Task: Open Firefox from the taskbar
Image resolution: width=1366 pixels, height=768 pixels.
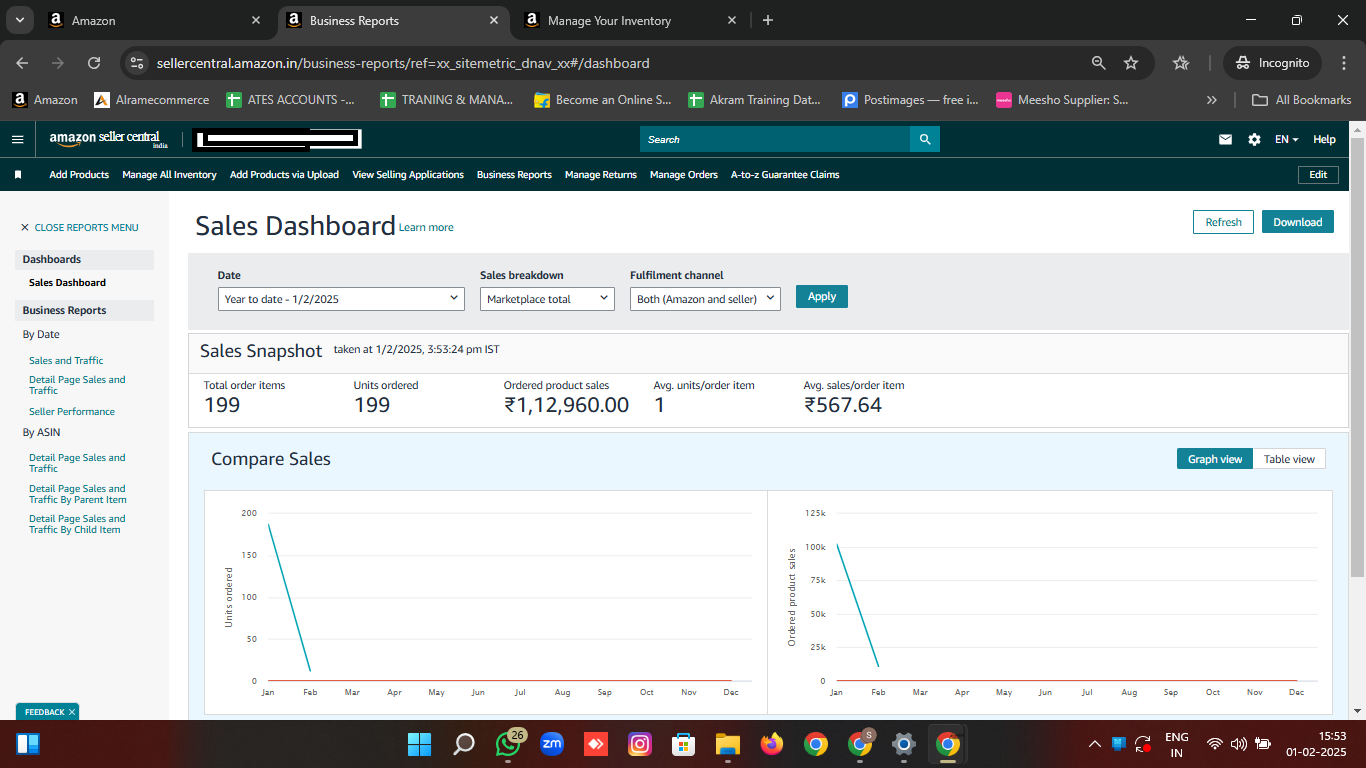Action: 771,744
